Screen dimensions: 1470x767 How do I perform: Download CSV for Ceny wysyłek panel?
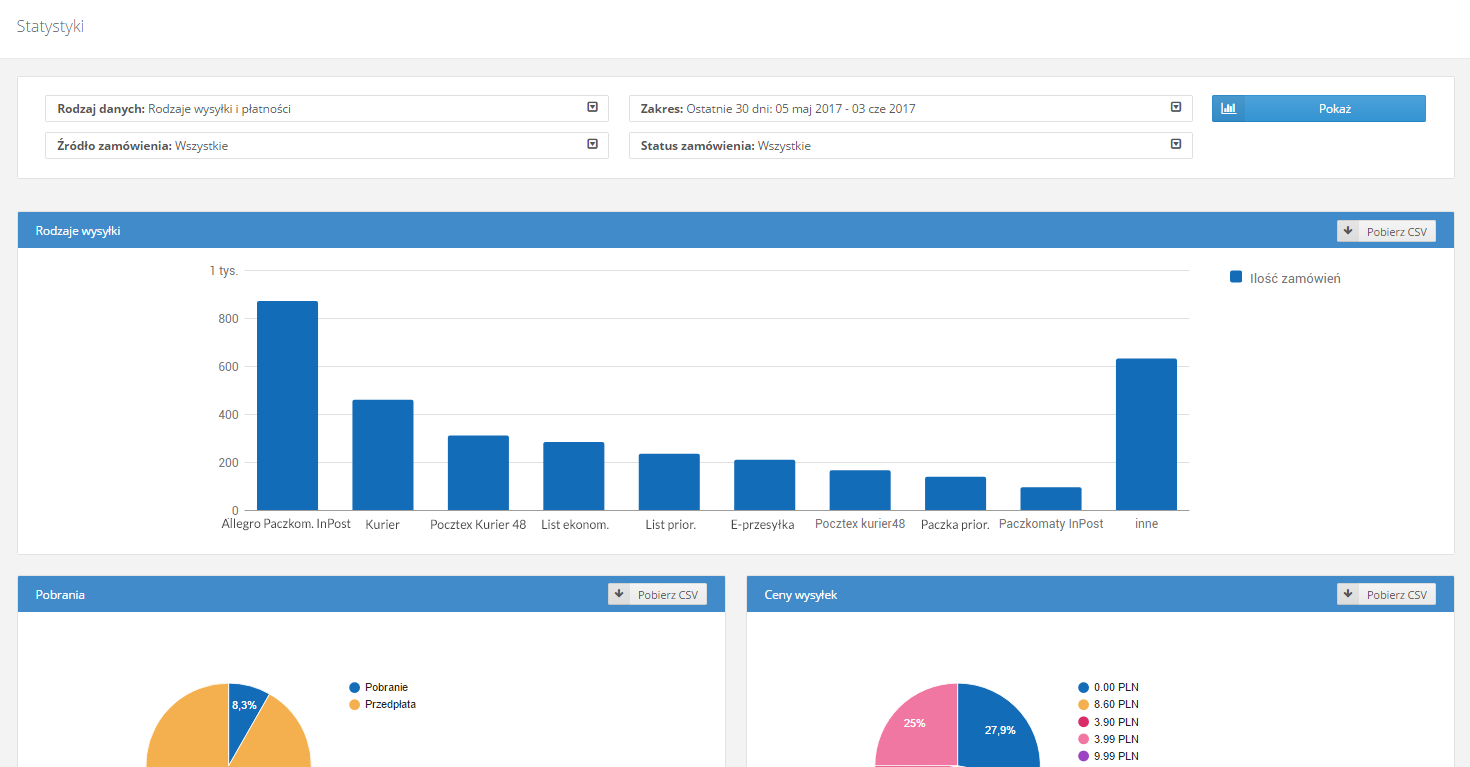(1386, 594)
